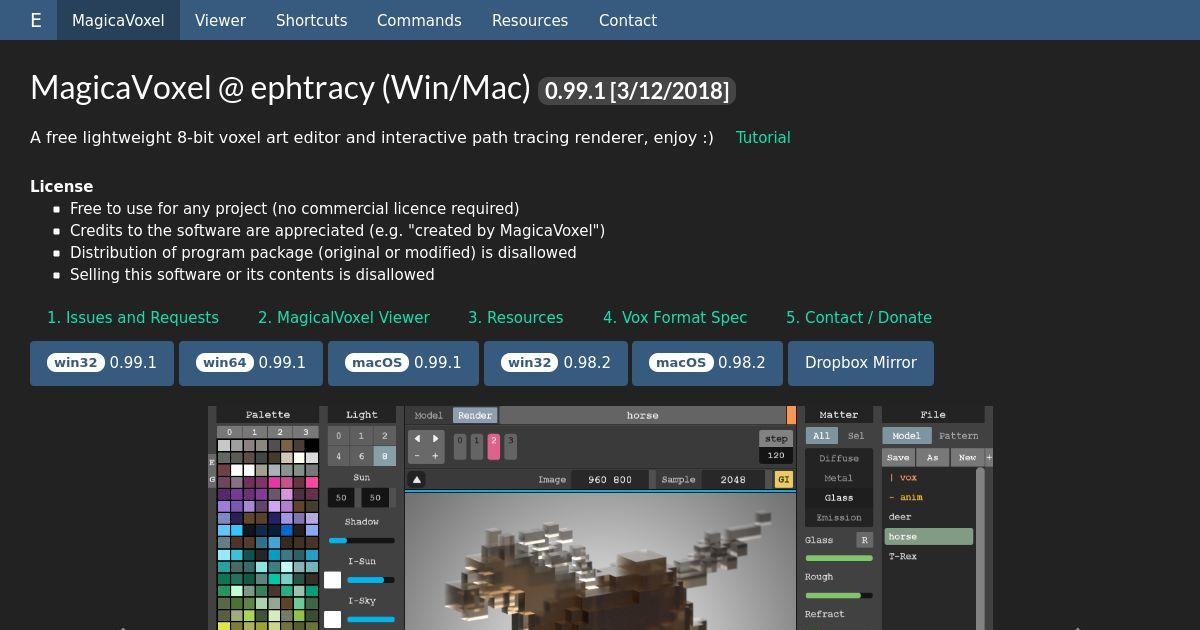
Task: Open Commands in top navigation
Action: tap(419, 20)
